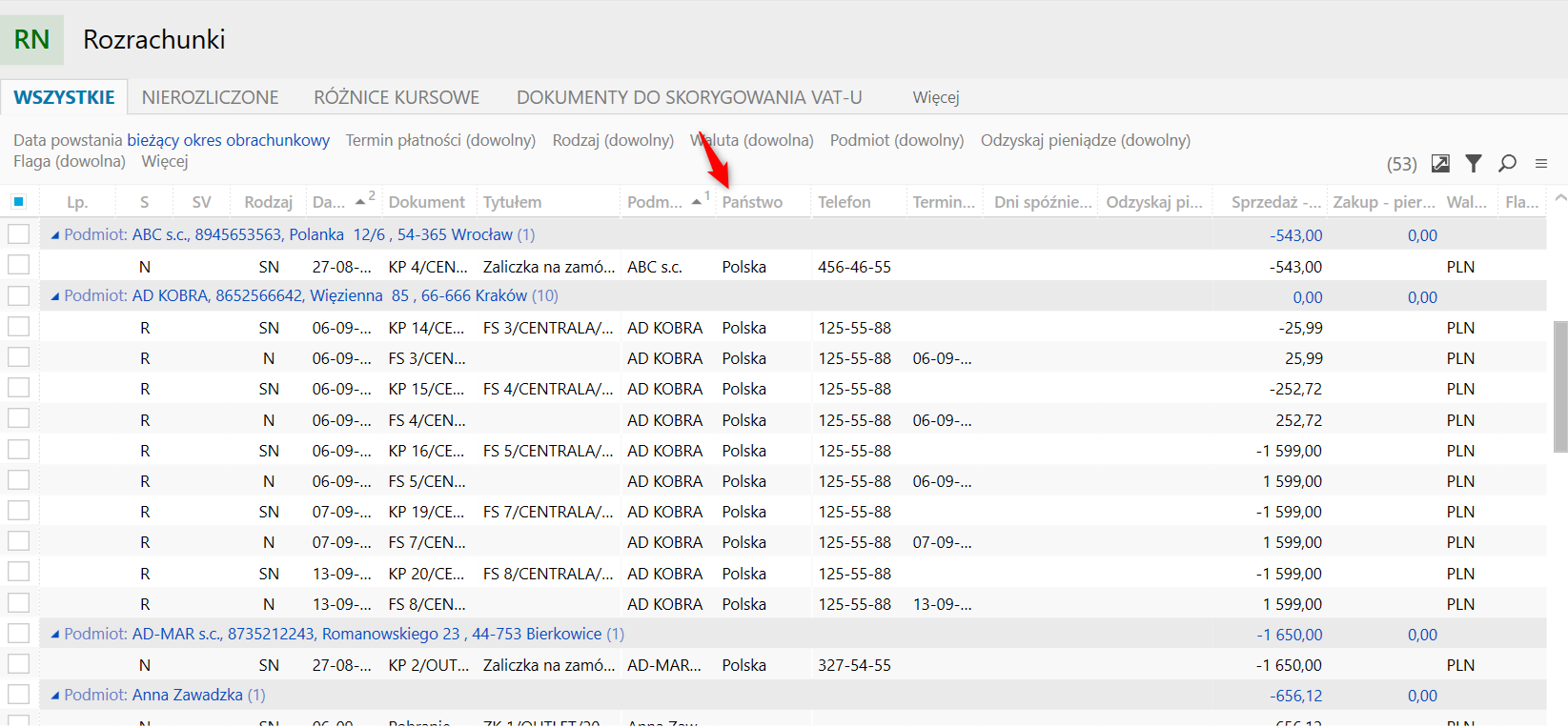
Task: Switch to the NIEROZLICZONE tab
Action: click(211, 97)
